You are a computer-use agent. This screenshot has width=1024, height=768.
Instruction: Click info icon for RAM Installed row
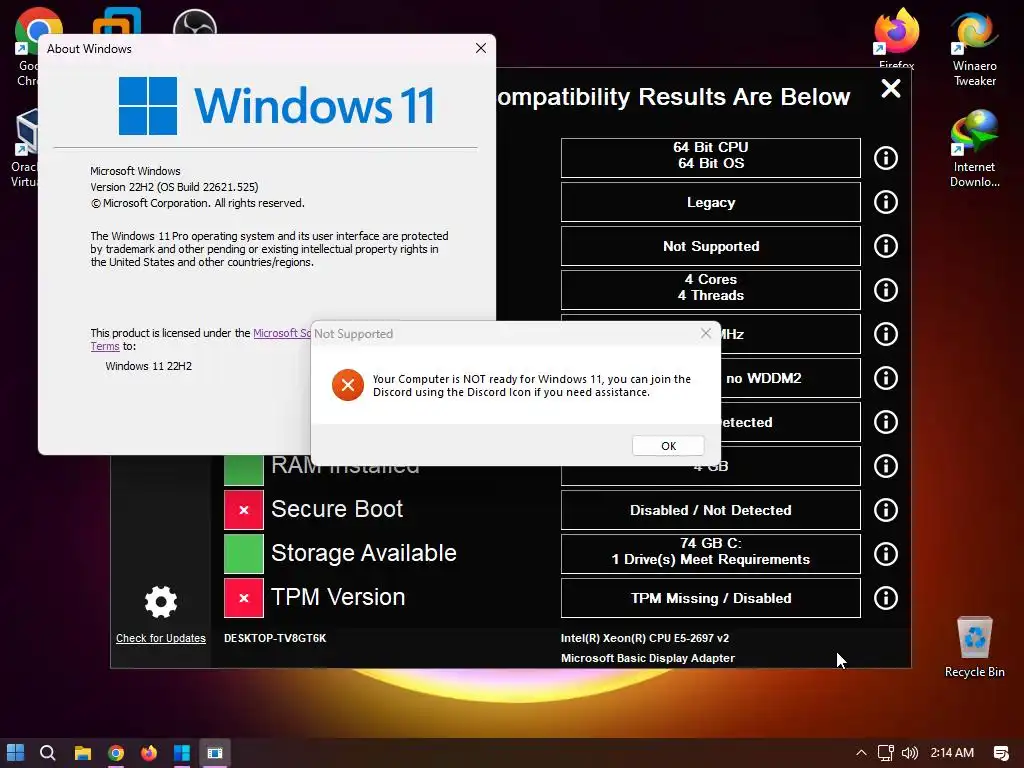[886, 466]
